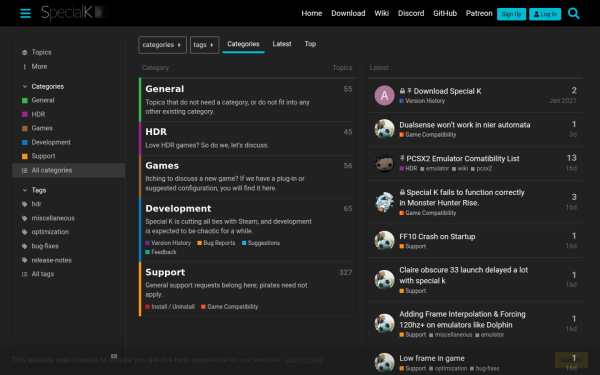600x375 pixels.
Task: Open Patreon in top navigation
Action: [x=479, y=13]
